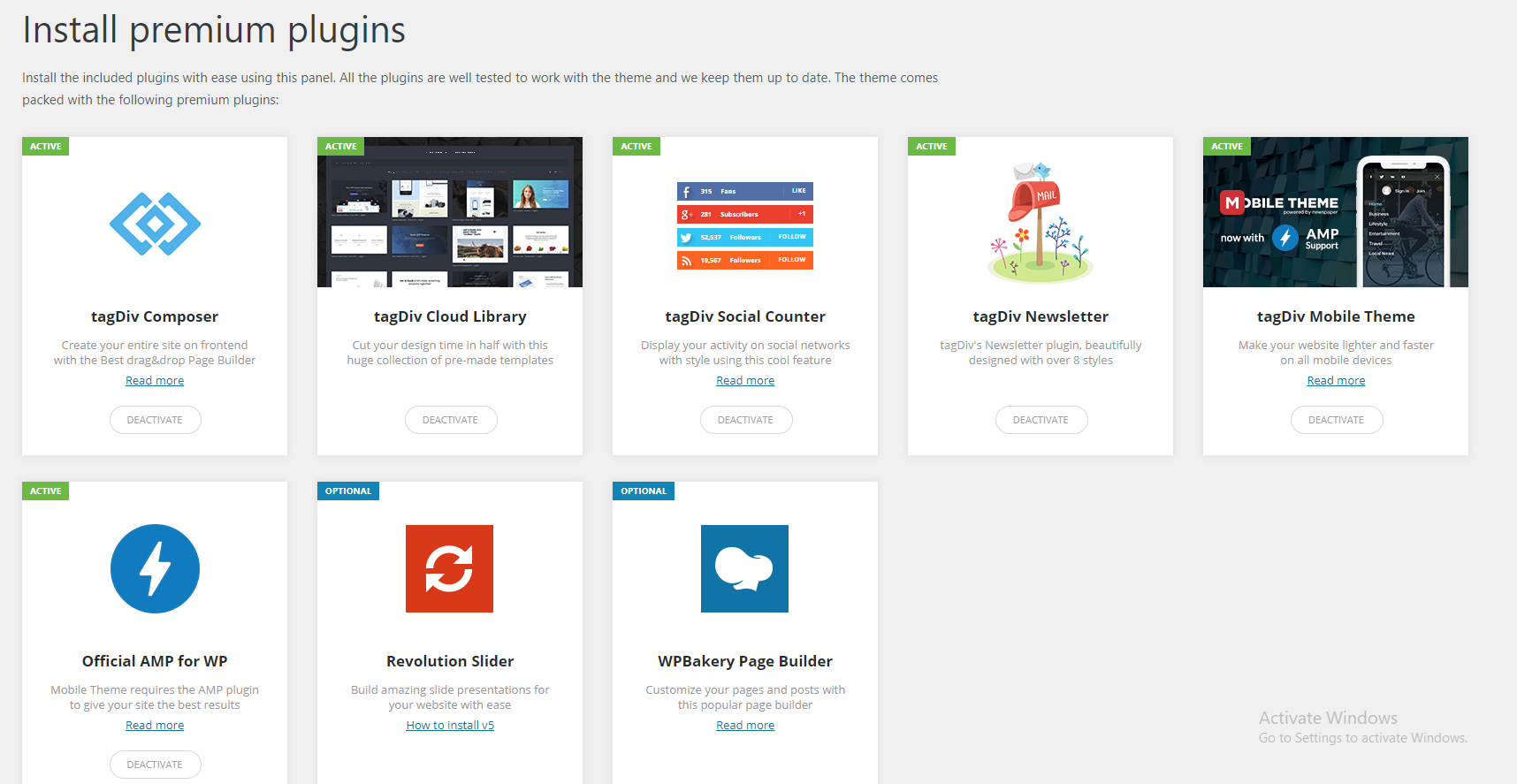Click the tagDiv Newsletter title text
This screenshot has width=1517, height=784.
(x=1041, y=316)
